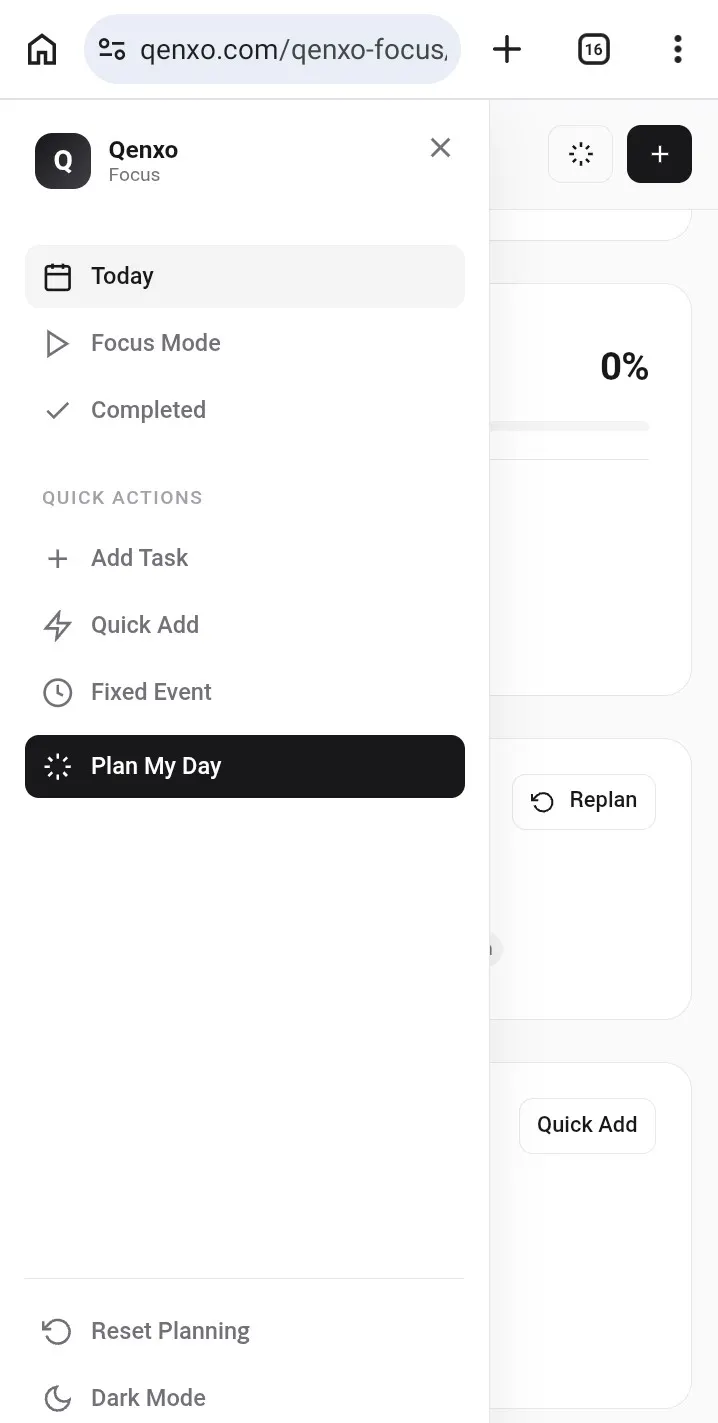Tap the browser home icon
This screenshot has height=1423, width=718.
point(42,49)
